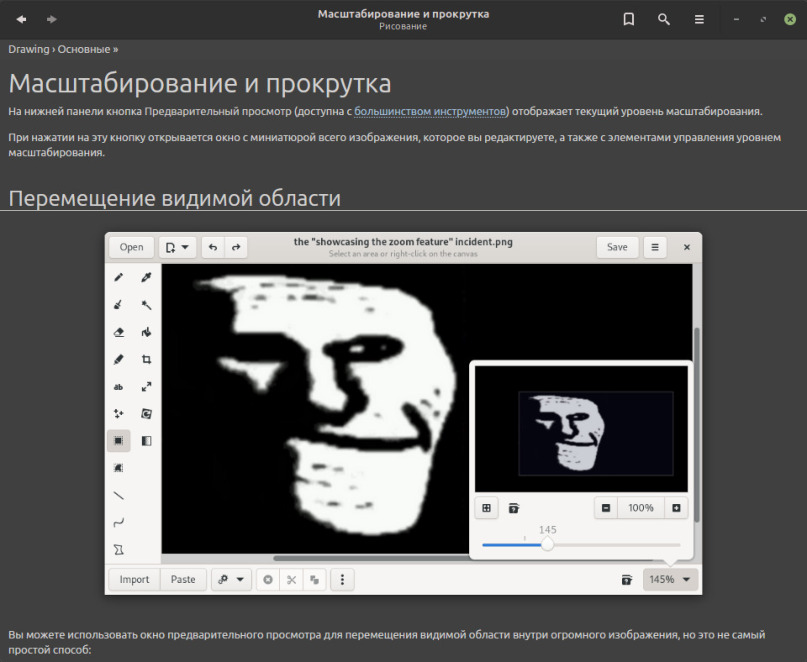
Task: Activate the rectangle selection tool
Action: coord(119,440)
